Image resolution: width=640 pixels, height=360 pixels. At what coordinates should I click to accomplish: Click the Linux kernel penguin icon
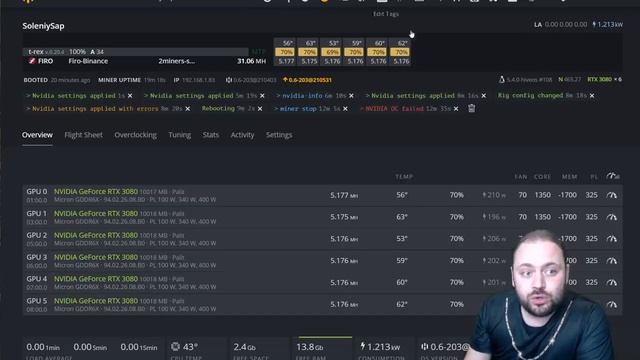pos(502,80)
